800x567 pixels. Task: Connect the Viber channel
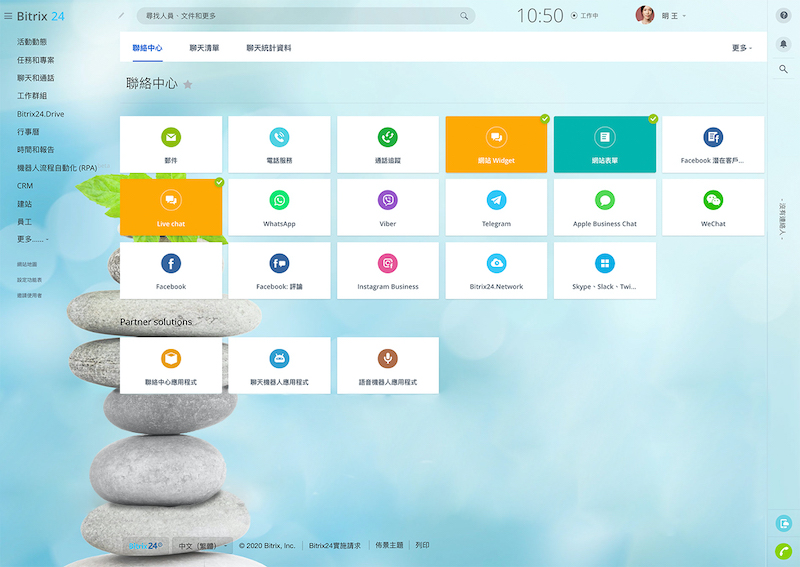pyautogui.click(x=388, y=207)
